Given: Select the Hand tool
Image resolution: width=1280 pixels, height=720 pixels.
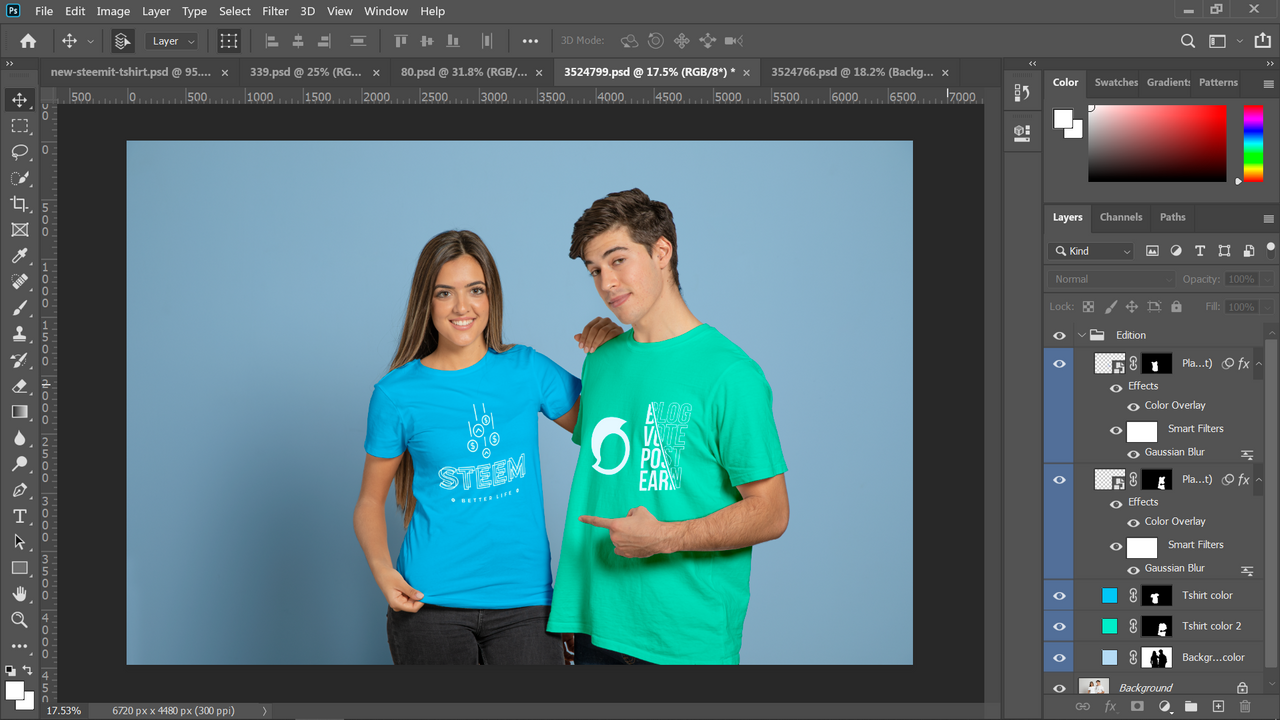Looking at the screenshot, I should tap(19, 594).
